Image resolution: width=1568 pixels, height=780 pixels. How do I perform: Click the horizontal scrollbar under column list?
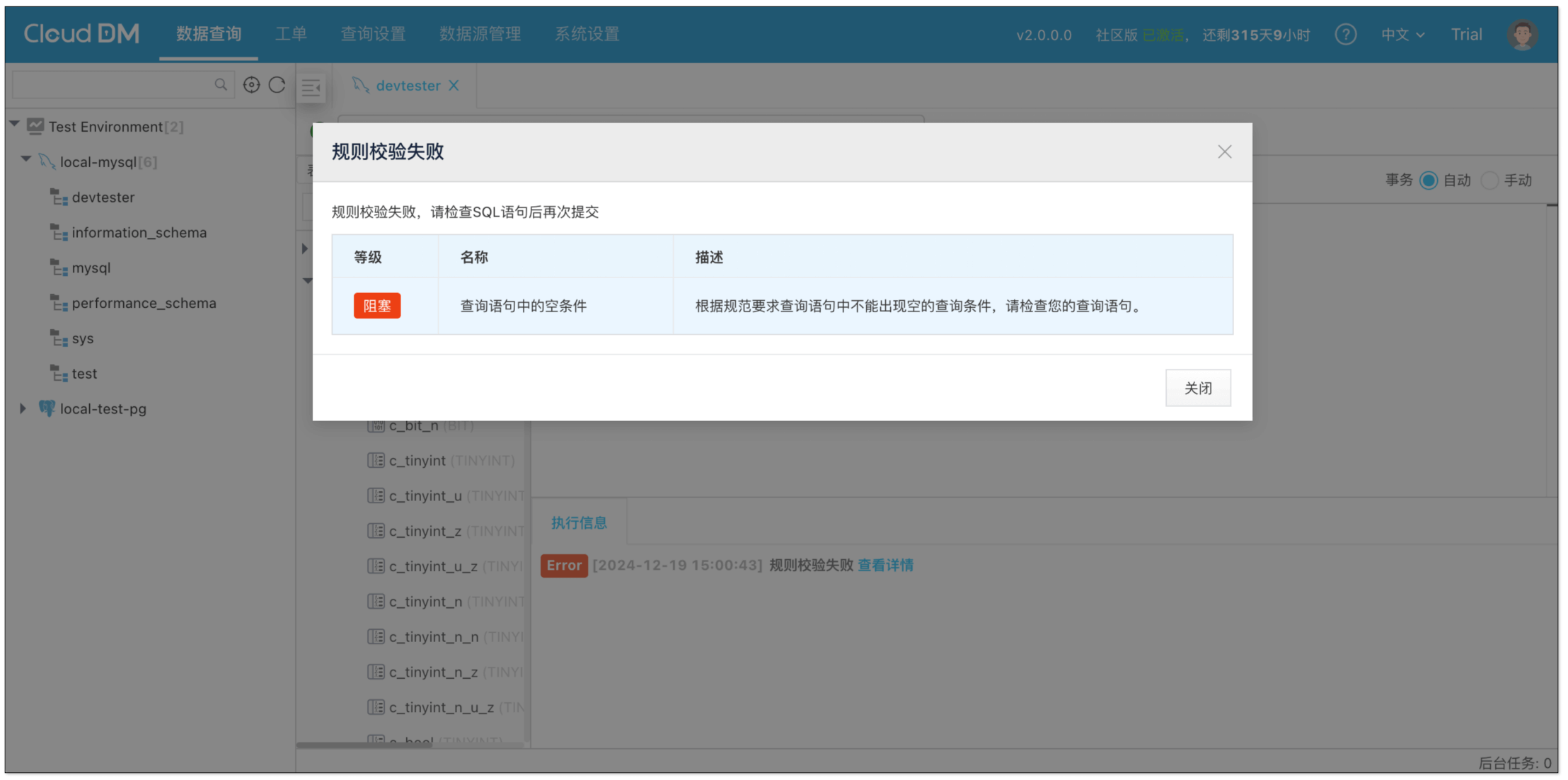pyautogui.click(x=364, y=745)
